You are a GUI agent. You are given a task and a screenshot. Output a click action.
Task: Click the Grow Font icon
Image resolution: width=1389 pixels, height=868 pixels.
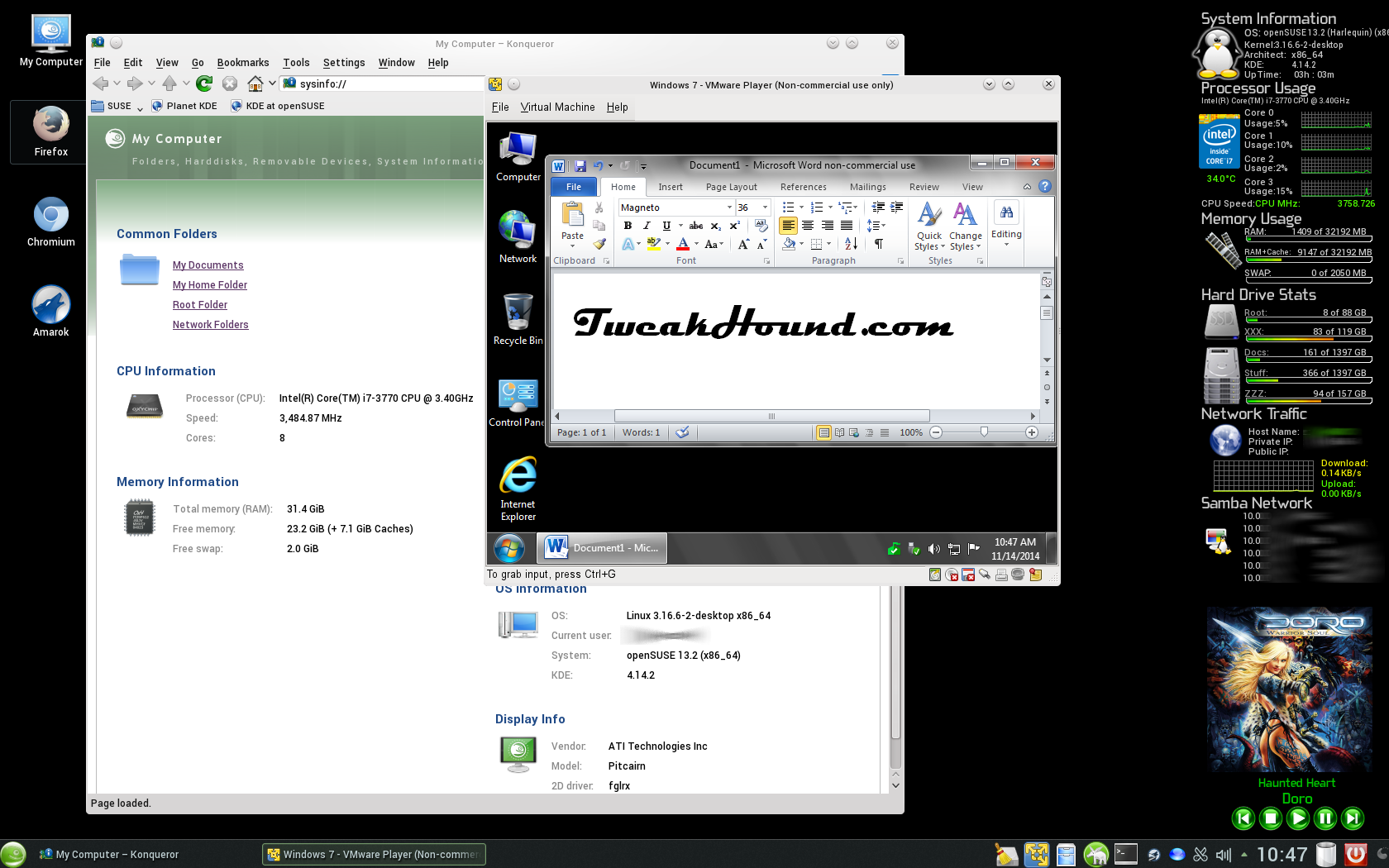tap(743, 244)
